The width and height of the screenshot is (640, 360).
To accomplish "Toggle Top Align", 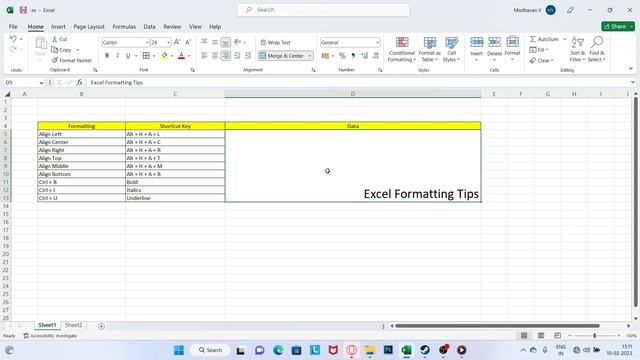I will point(204,42).
